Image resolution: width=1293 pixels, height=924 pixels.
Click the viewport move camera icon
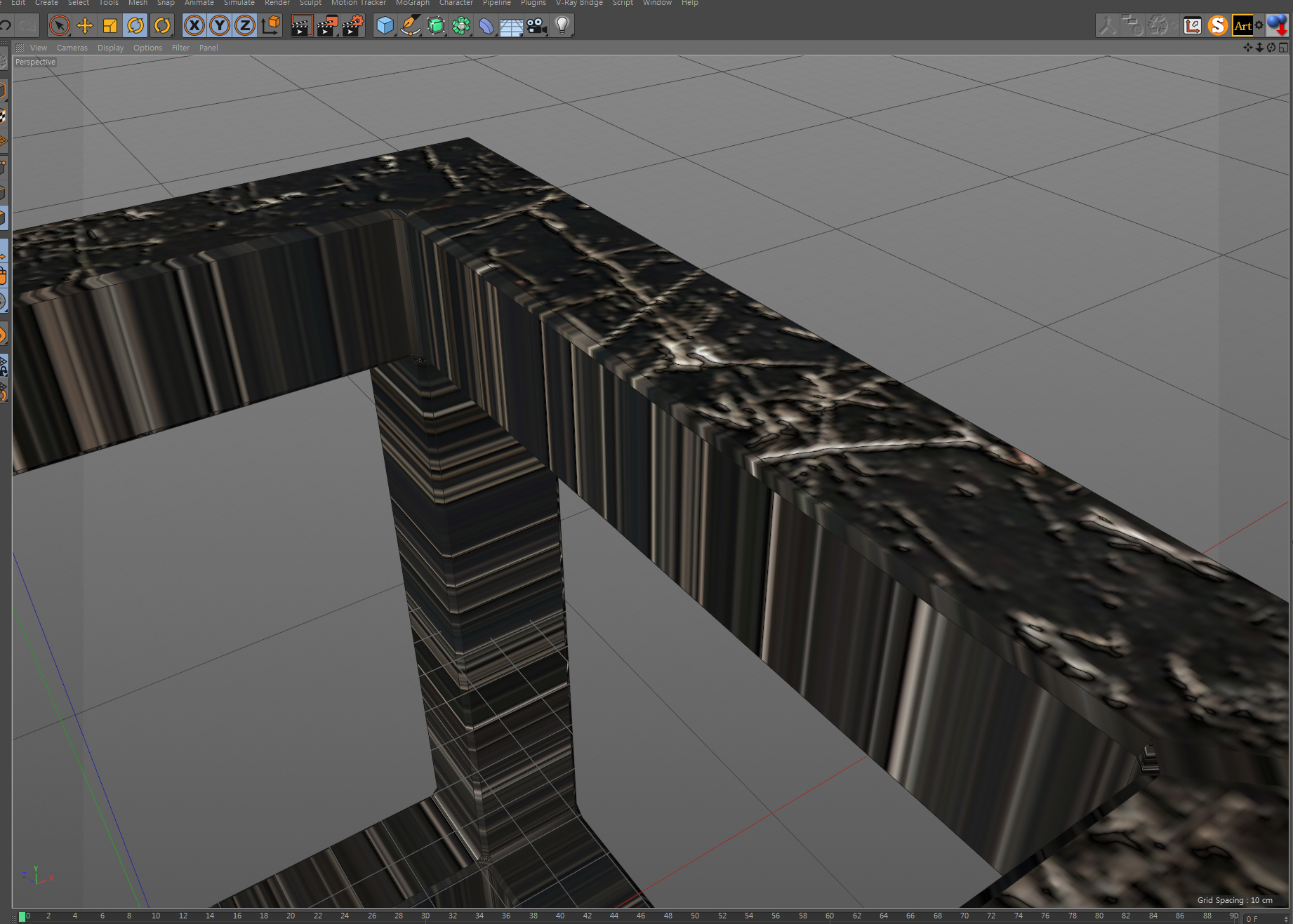1247,48
